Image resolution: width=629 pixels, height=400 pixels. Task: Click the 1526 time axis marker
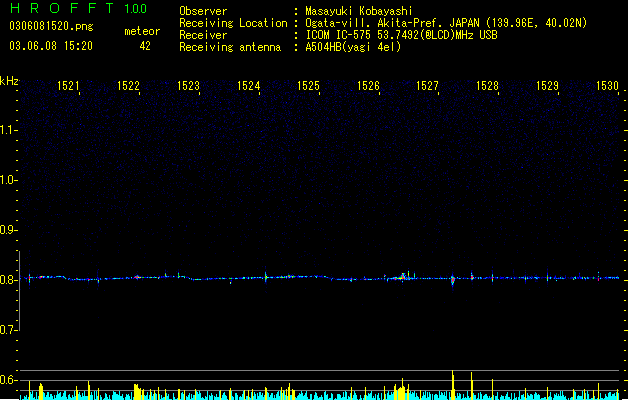coord(368,86)
